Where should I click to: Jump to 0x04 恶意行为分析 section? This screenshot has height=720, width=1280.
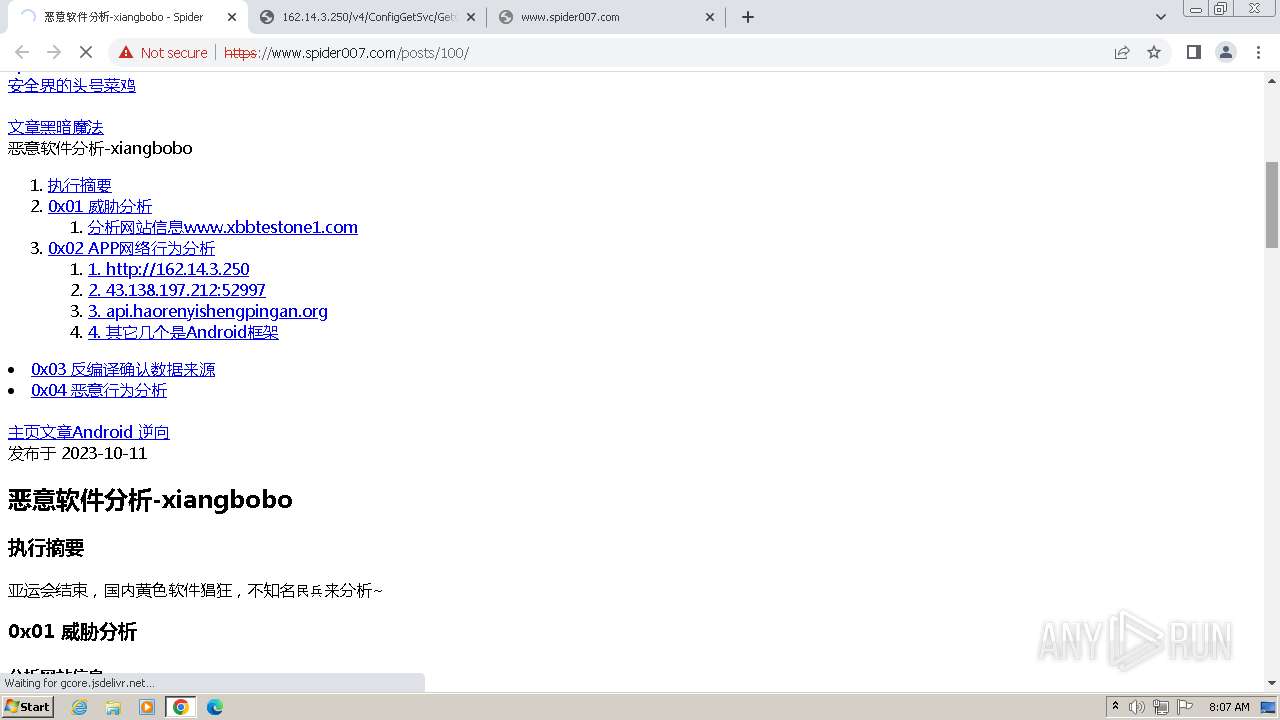[99, 390]
